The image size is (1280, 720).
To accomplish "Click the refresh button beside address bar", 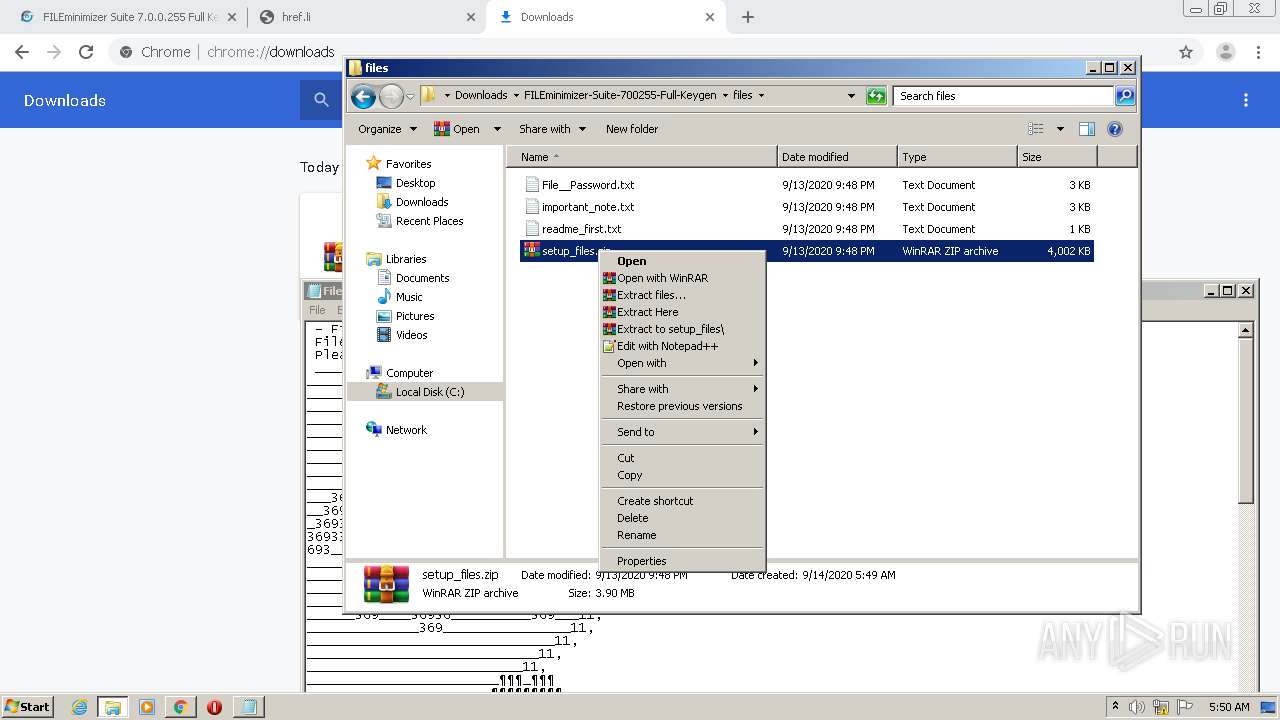I will pos(876,96).
